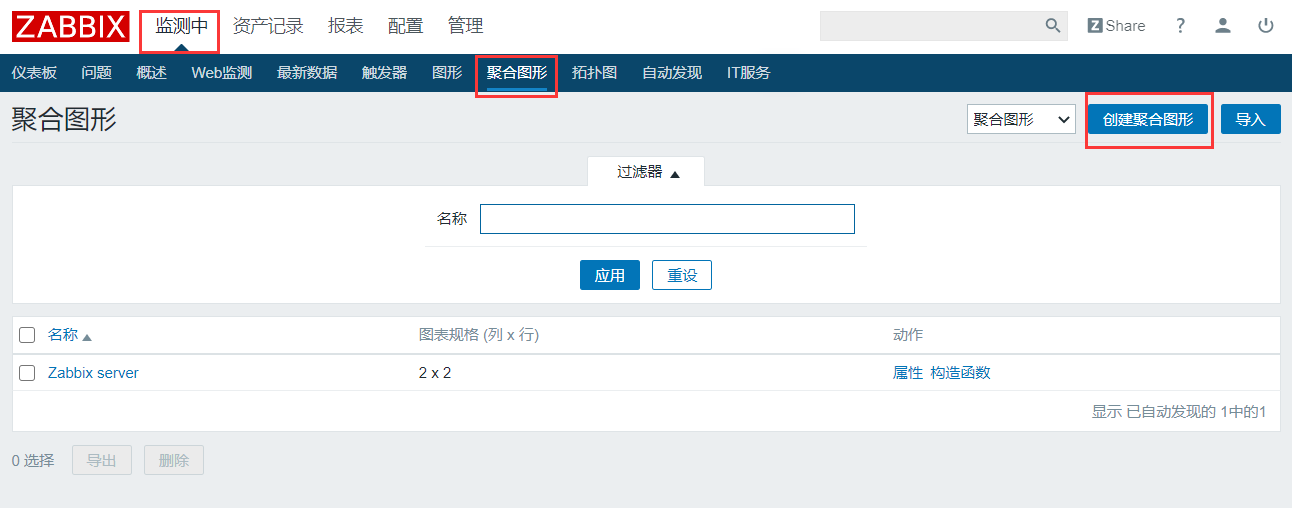
Task: Check the Zabbix server row checkbox
Action: click(27, 373)
